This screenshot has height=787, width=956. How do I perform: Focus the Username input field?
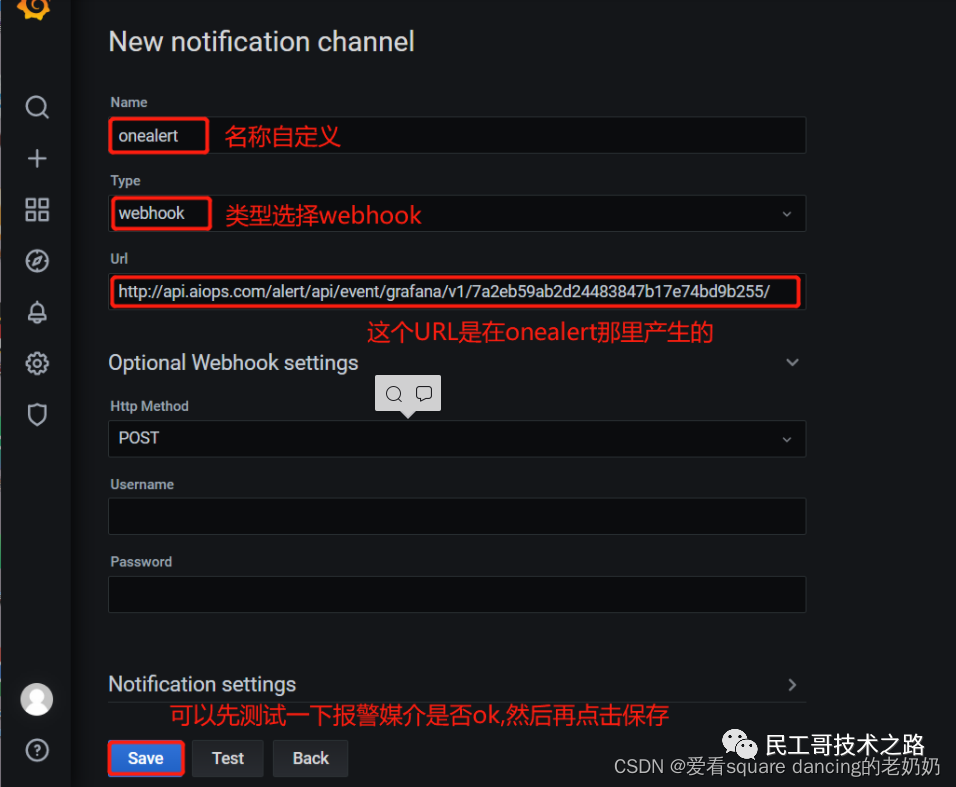(457, 516)
